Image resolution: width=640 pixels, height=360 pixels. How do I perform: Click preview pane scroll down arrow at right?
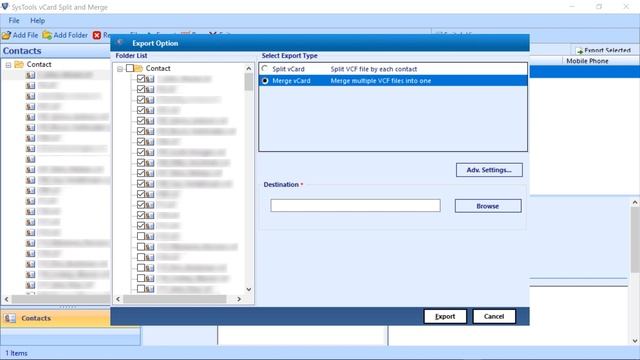point(635,341)
